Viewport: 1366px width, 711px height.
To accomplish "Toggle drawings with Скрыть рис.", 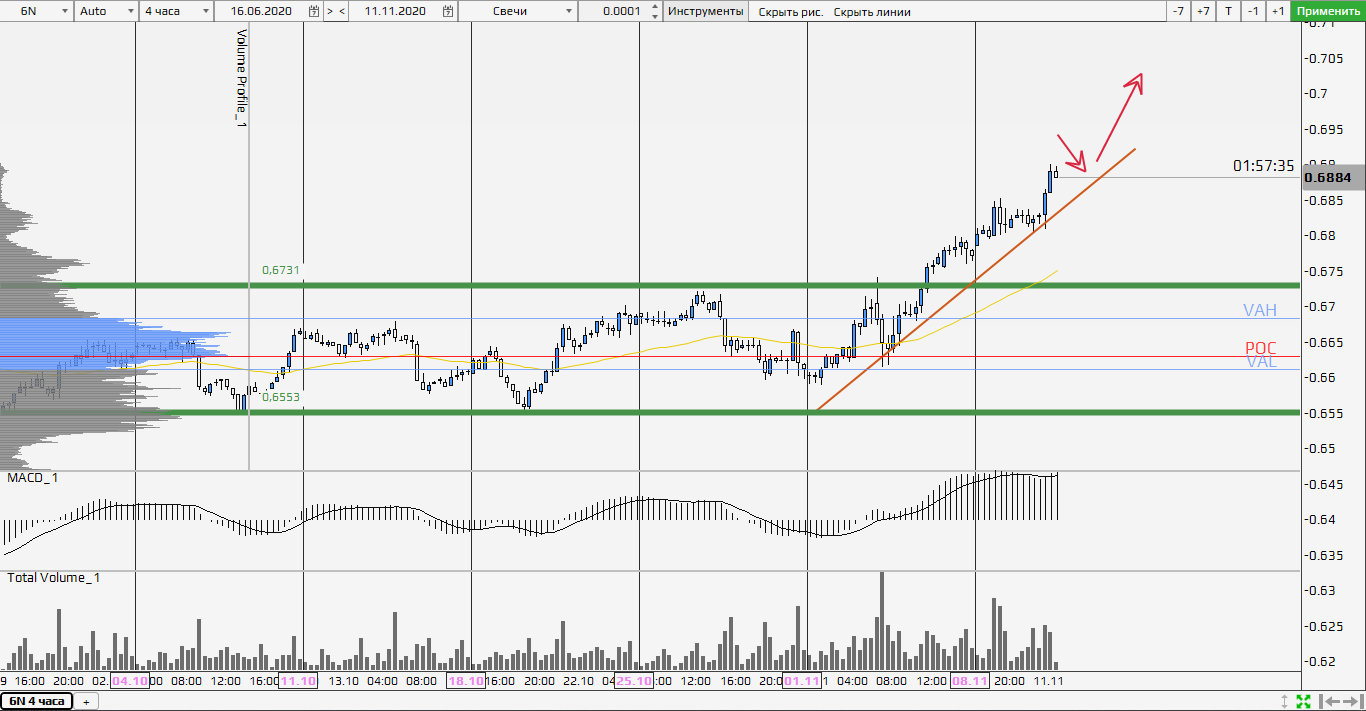I will point(790,12).
